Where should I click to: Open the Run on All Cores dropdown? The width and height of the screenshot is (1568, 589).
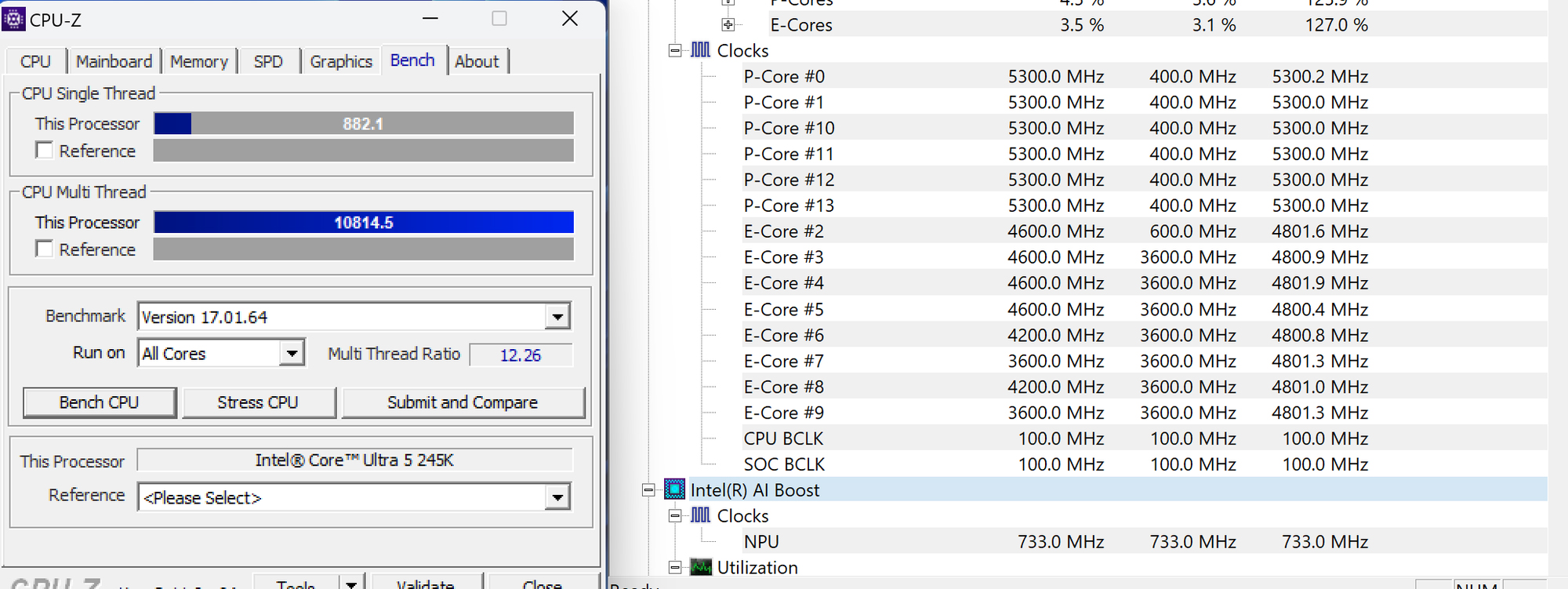click(x=292, y=354)
